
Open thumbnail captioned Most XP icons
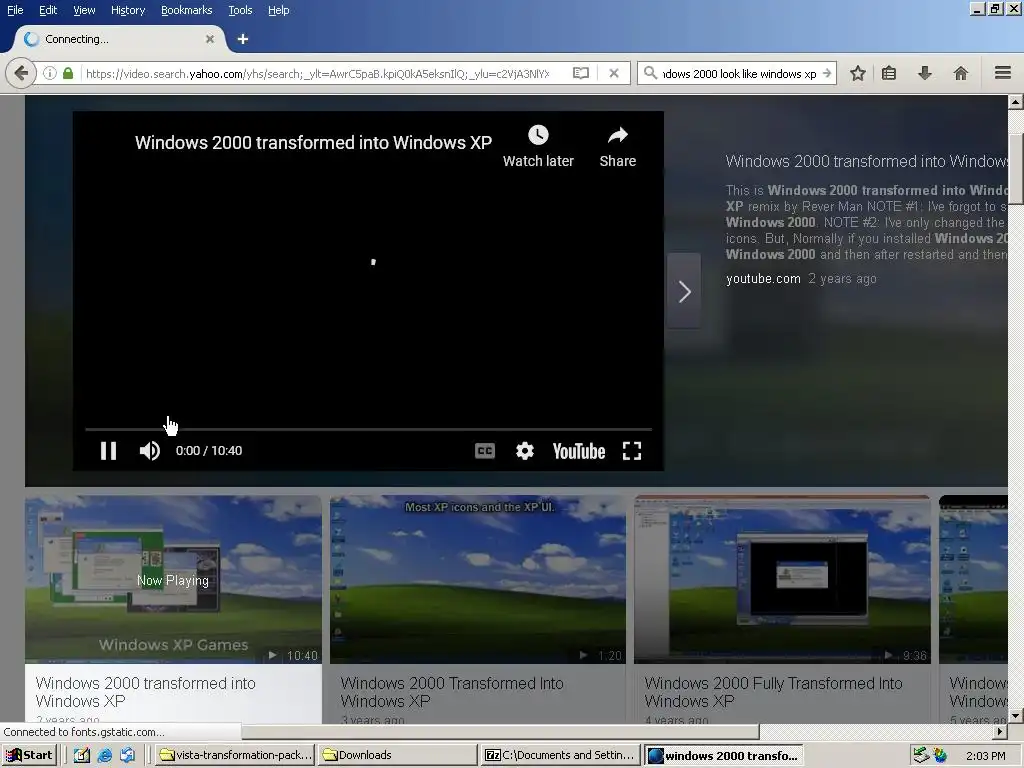[x=477, y=579]
